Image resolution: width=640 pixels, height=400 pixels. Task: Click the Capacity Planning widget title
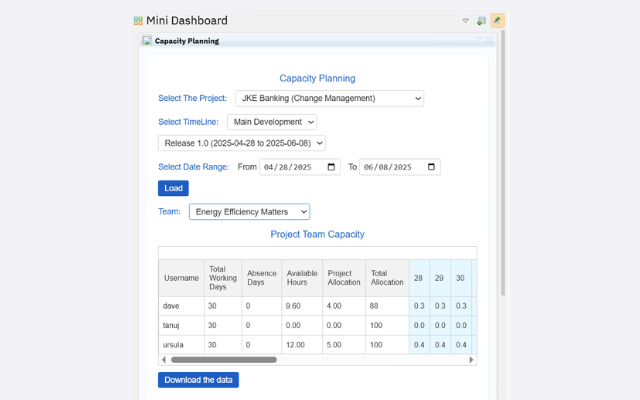(187, 41)
